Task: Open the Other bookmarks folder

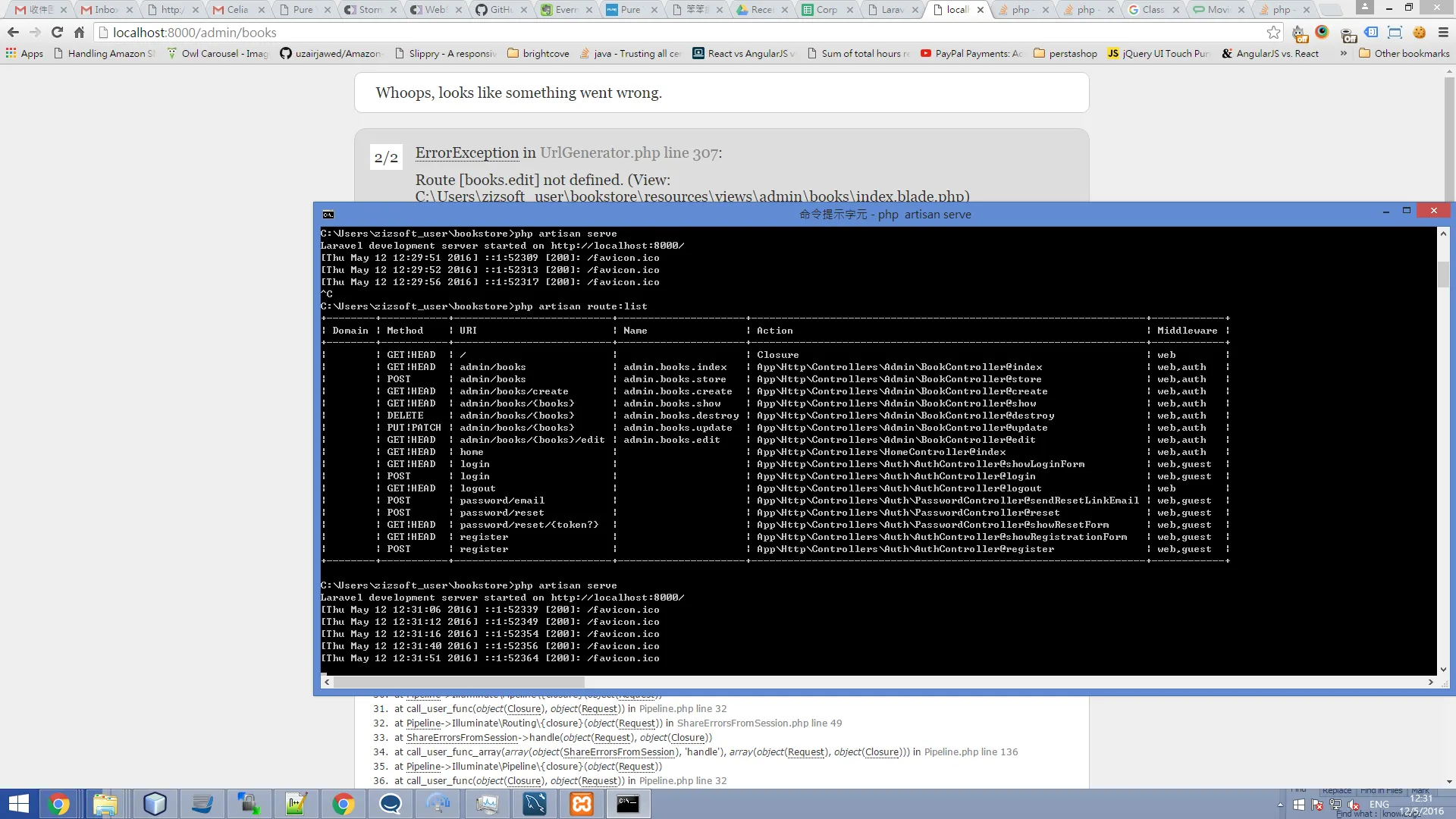Action: (x=1404, y=54)
